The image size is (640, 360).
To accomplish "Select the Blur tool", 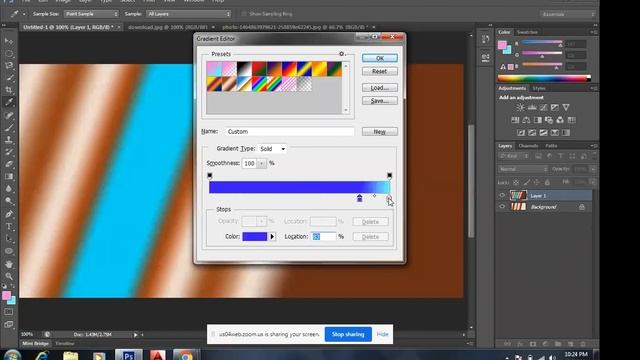I will (x=9, y=189).
